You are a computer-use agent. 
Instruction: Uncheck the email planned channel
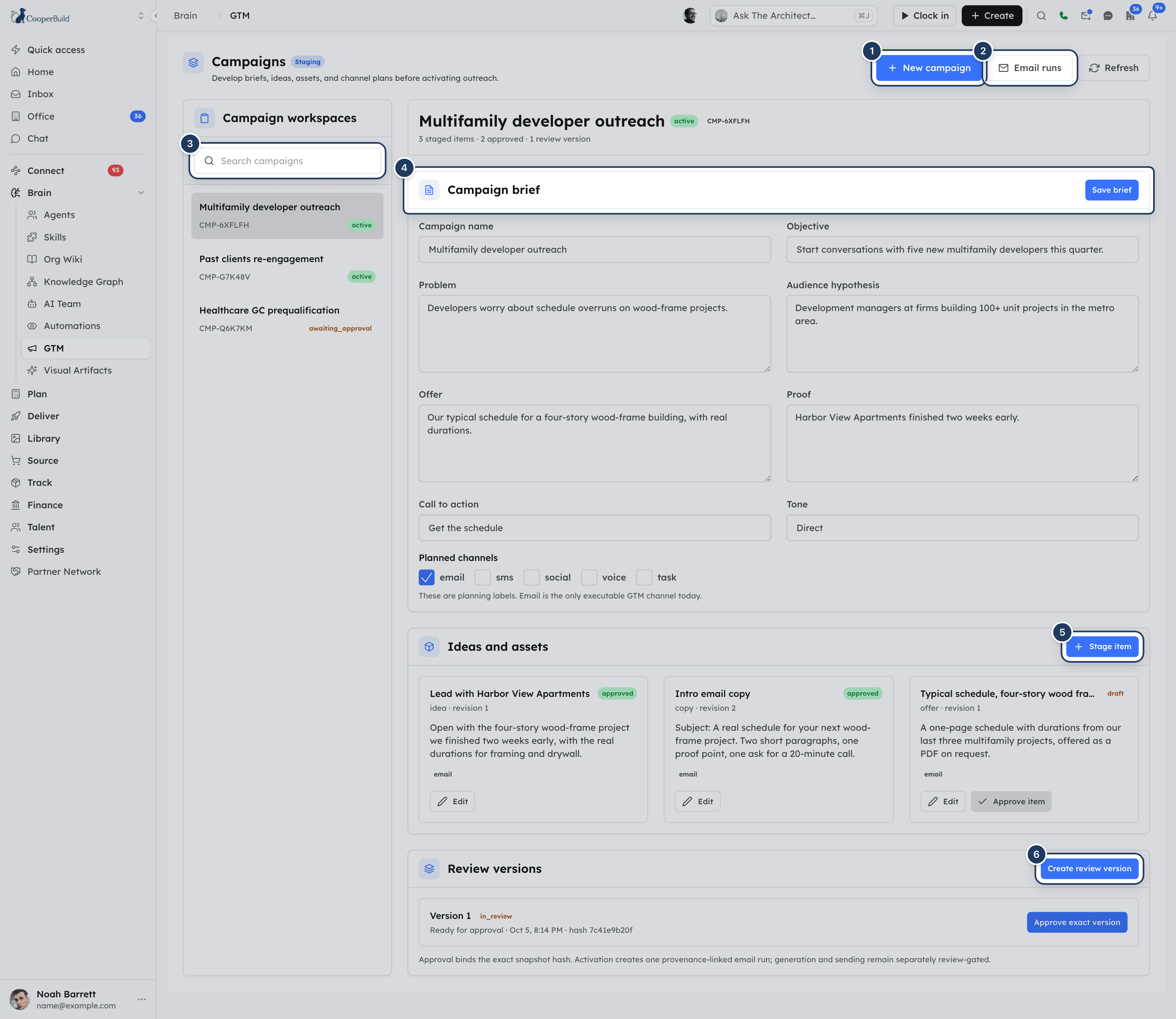tap(426, 577)
